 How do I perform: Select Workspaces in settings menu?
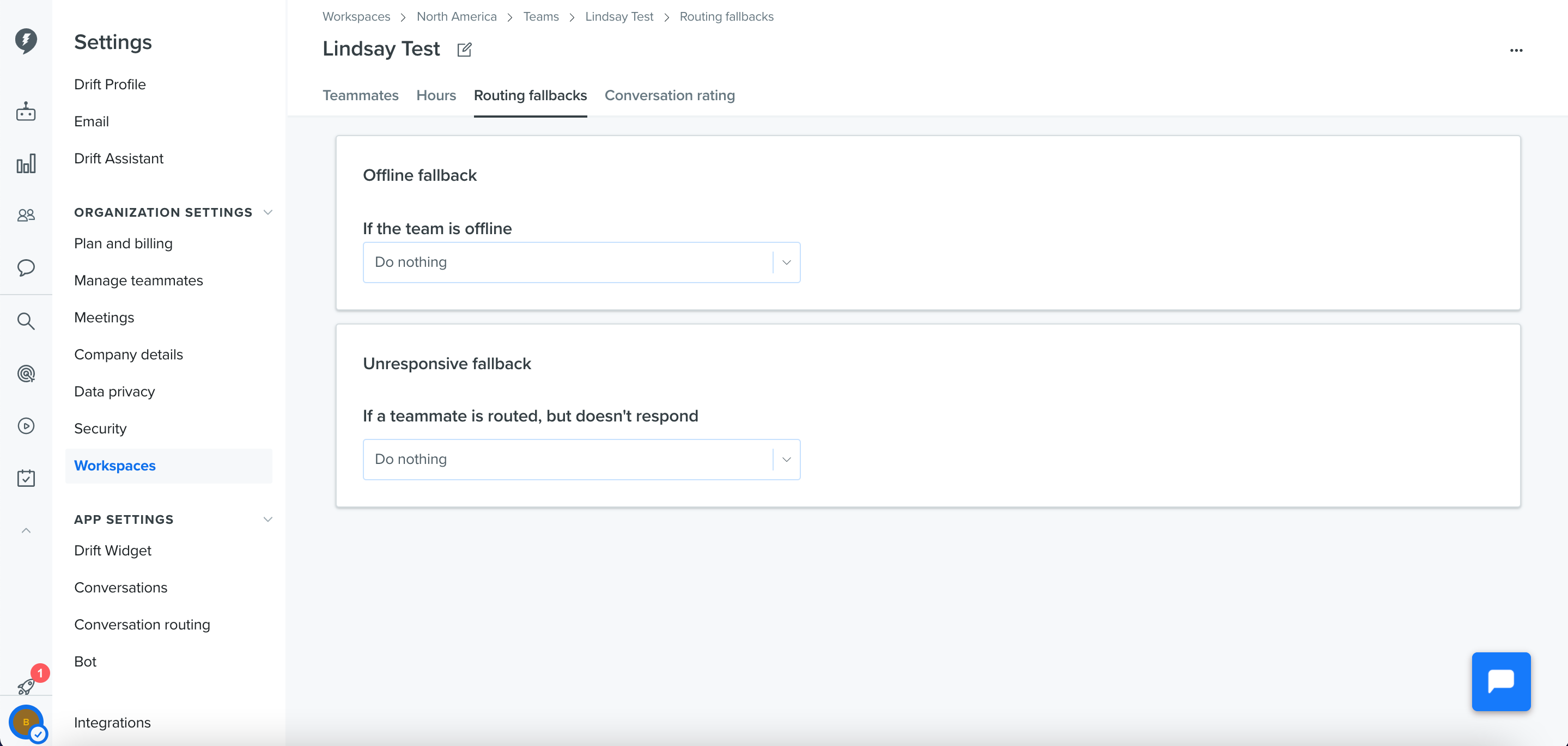click(168, 466)
